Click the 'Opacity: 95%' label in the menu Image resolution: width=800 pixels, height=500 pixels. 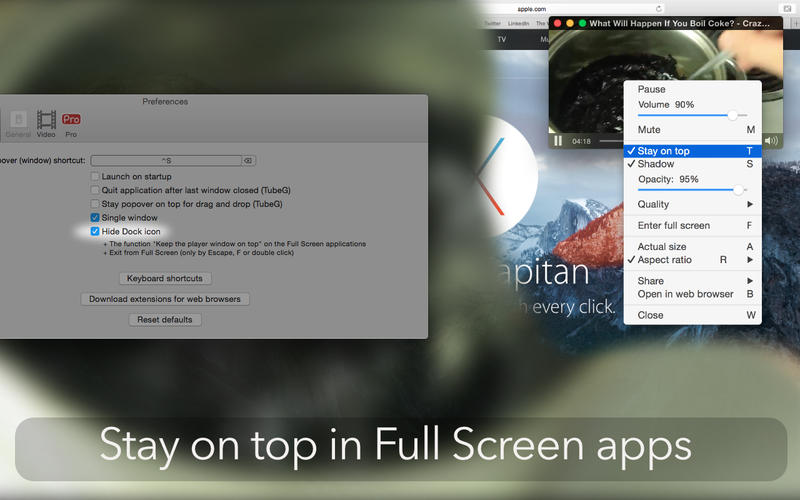click(668, 179)
